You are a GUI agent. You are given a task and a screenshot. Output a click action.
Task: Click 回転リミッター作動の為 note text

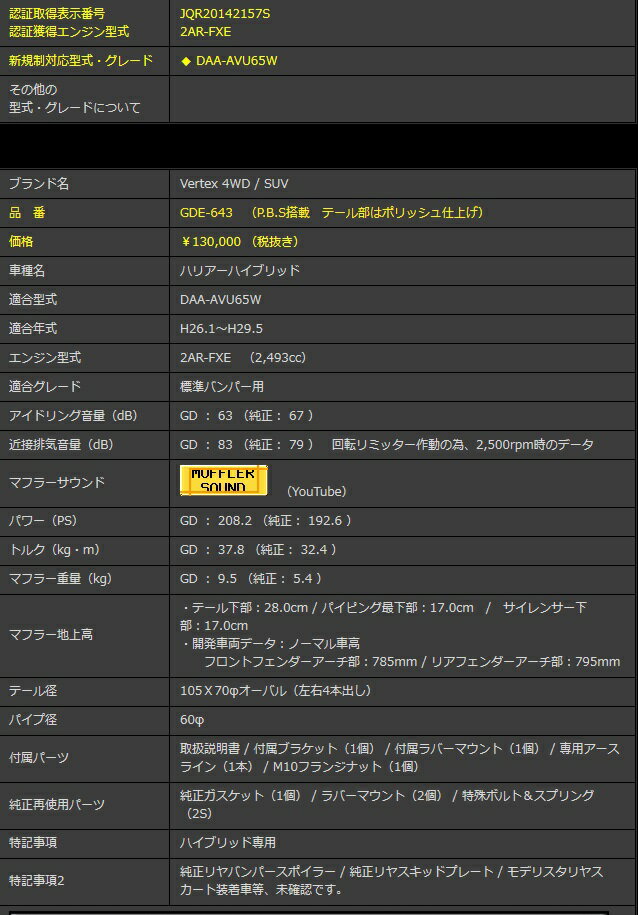point(400,445)
